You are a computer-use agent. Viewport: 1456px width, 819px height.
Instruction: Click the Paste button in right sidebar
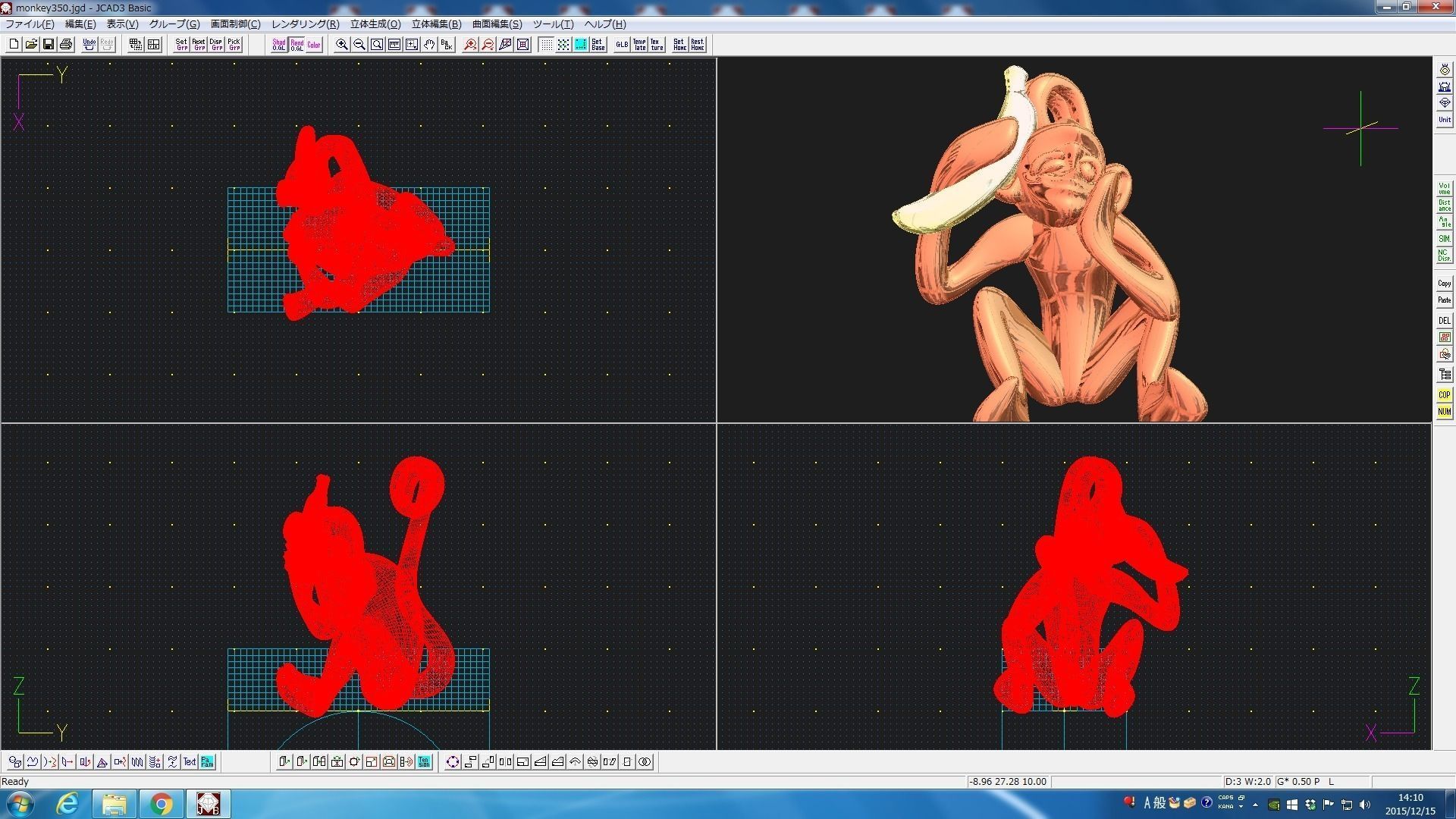[x=1444, y=300]
